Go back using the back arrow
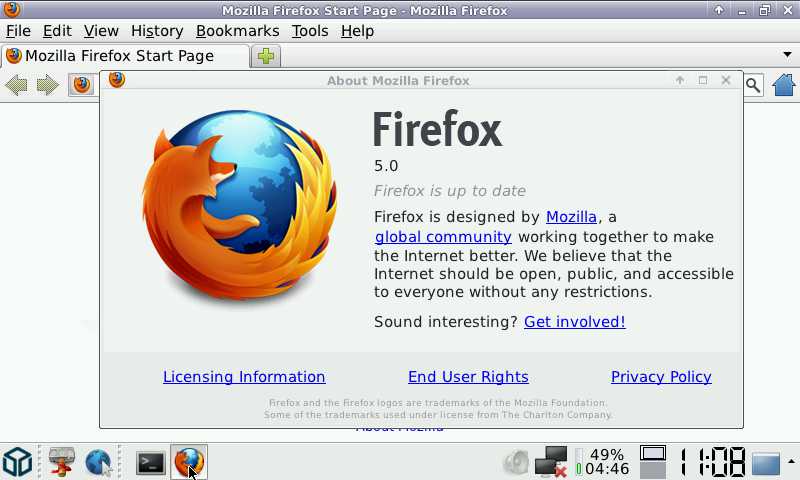800x480 pixels. pyautogui.click(x=16, y=85)
